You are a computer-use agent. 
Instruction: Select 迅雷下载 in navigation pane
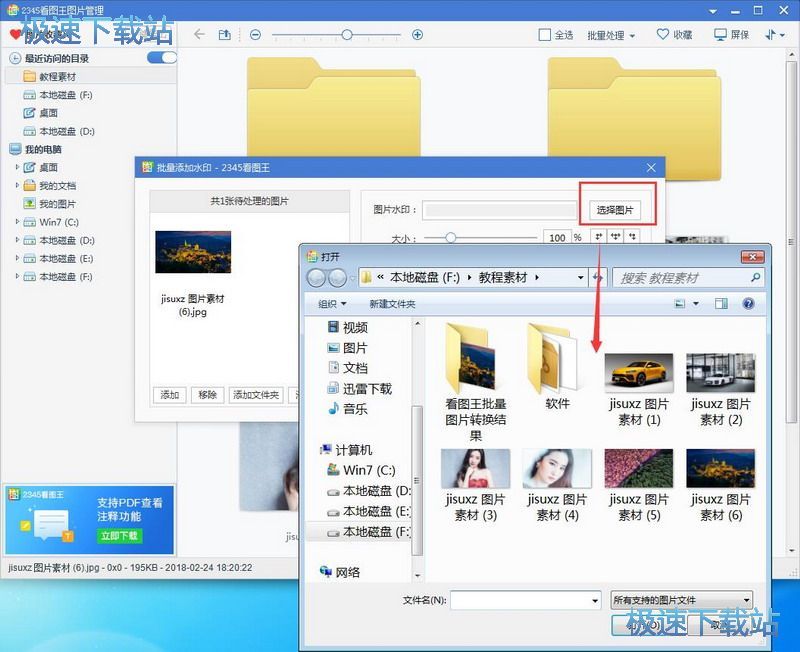[360, 389]
